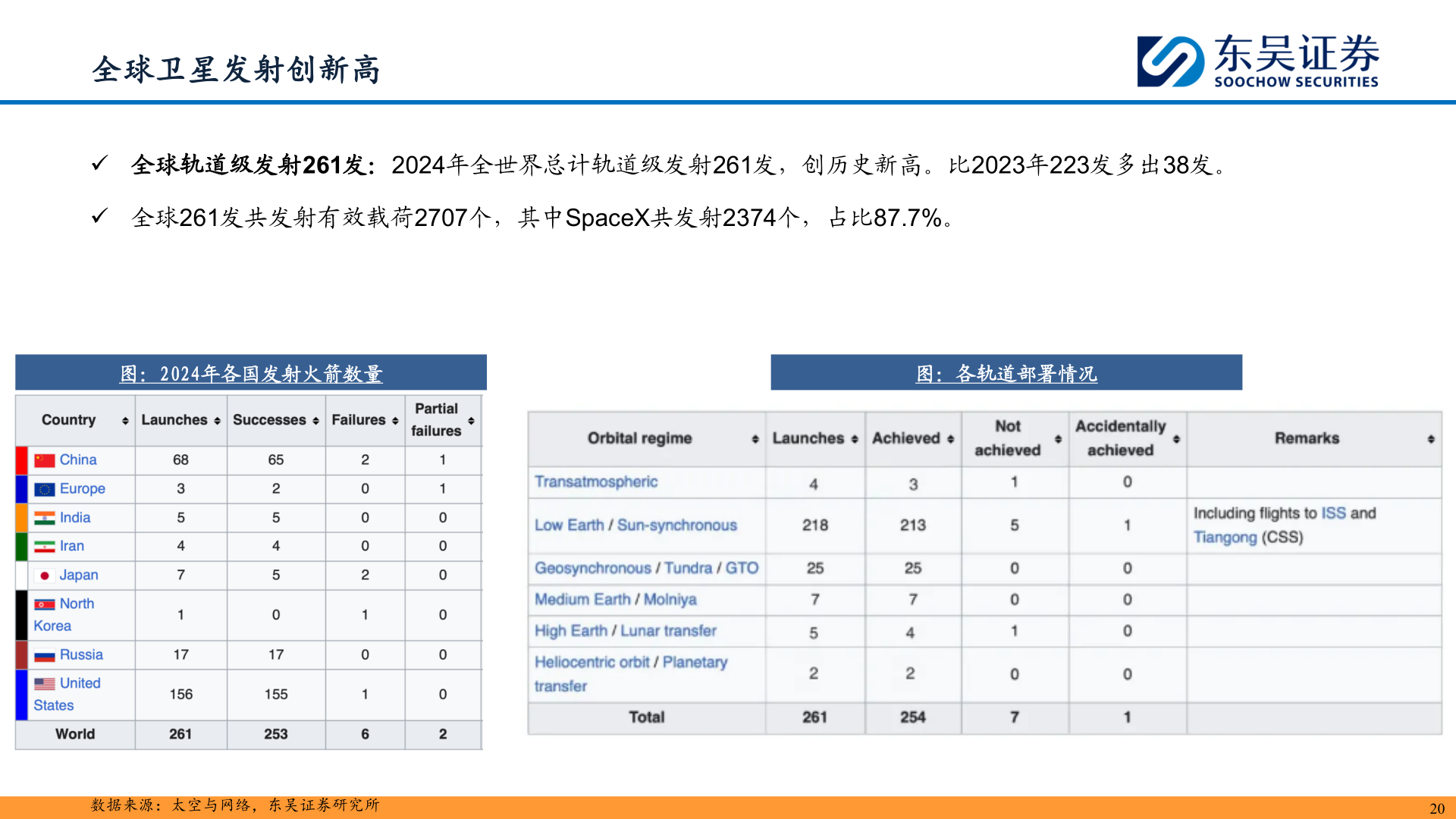The image size is (1456, 819).
Task: Click the Europe EU flag icon
Action: (x=44, y=488)
